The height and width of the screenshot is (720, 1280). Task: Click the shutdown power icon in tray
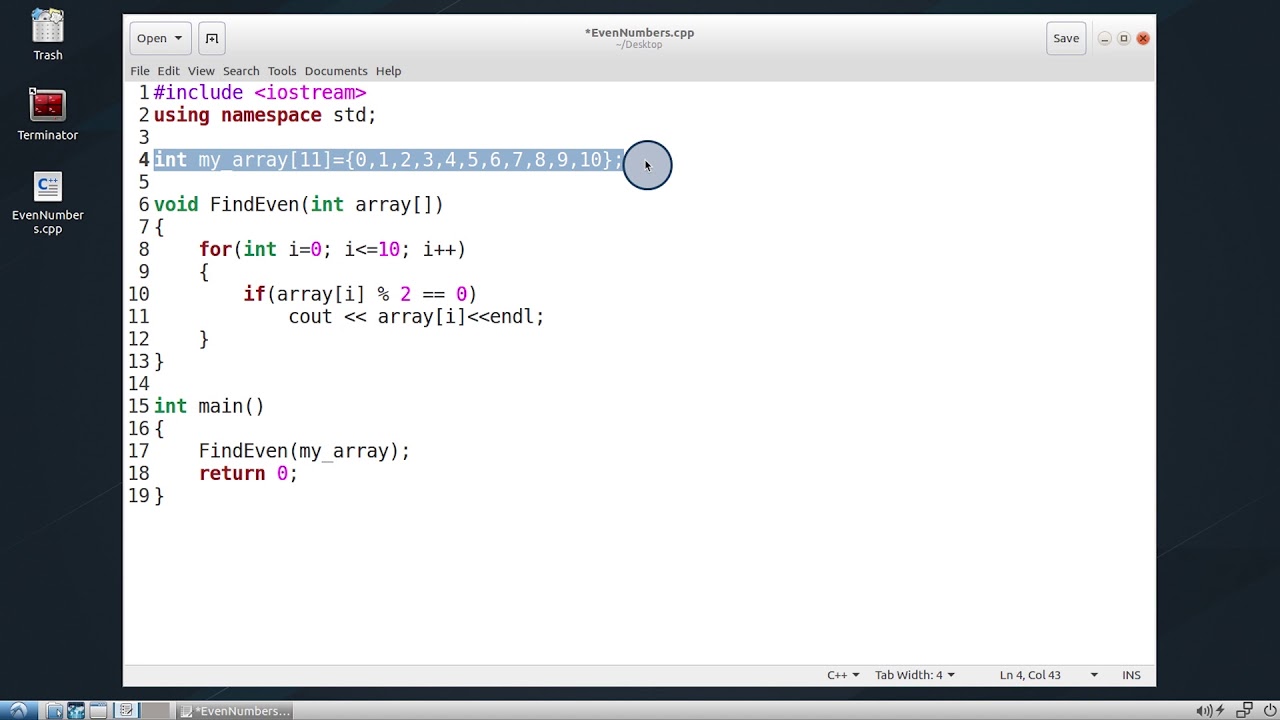[x=1270, y=711]
